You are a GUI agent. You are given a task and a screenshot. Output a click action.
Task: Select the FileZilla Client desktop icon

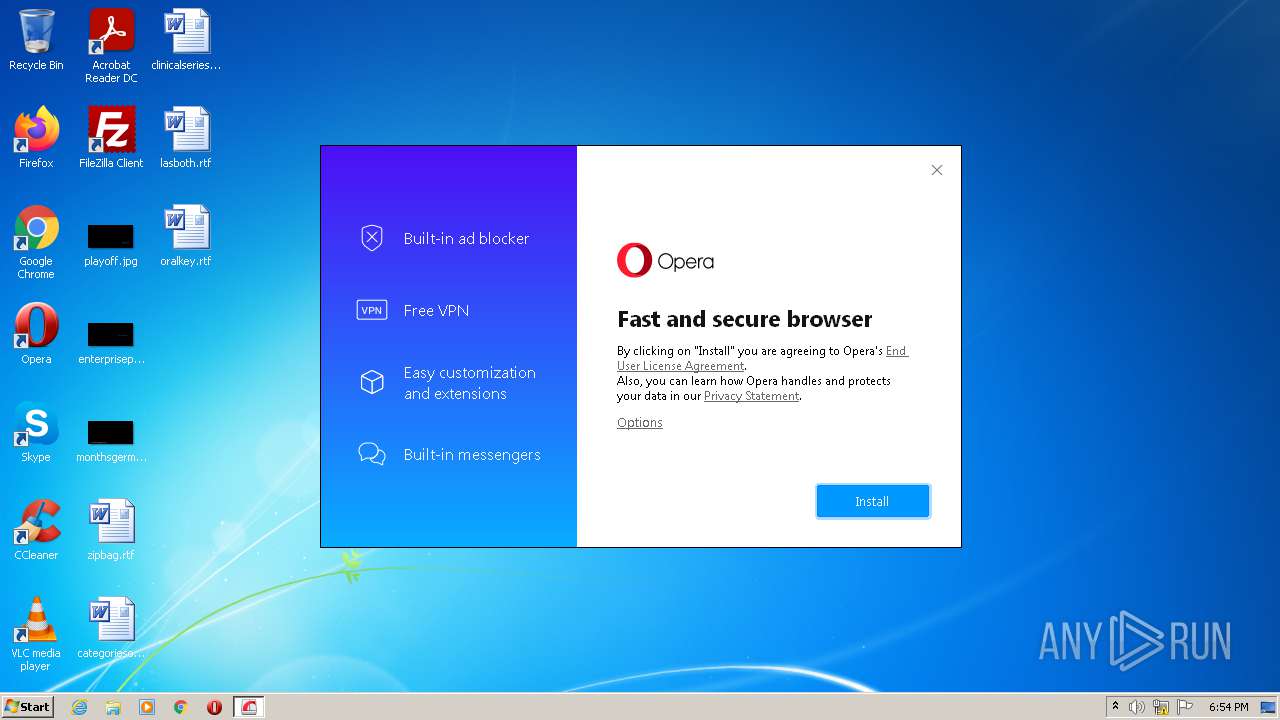tap(111, 138)
